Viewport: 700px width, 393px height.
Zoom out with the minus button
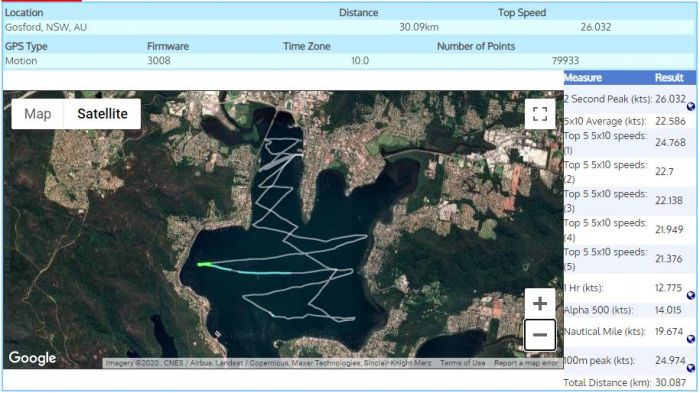(x=540, y=334)
